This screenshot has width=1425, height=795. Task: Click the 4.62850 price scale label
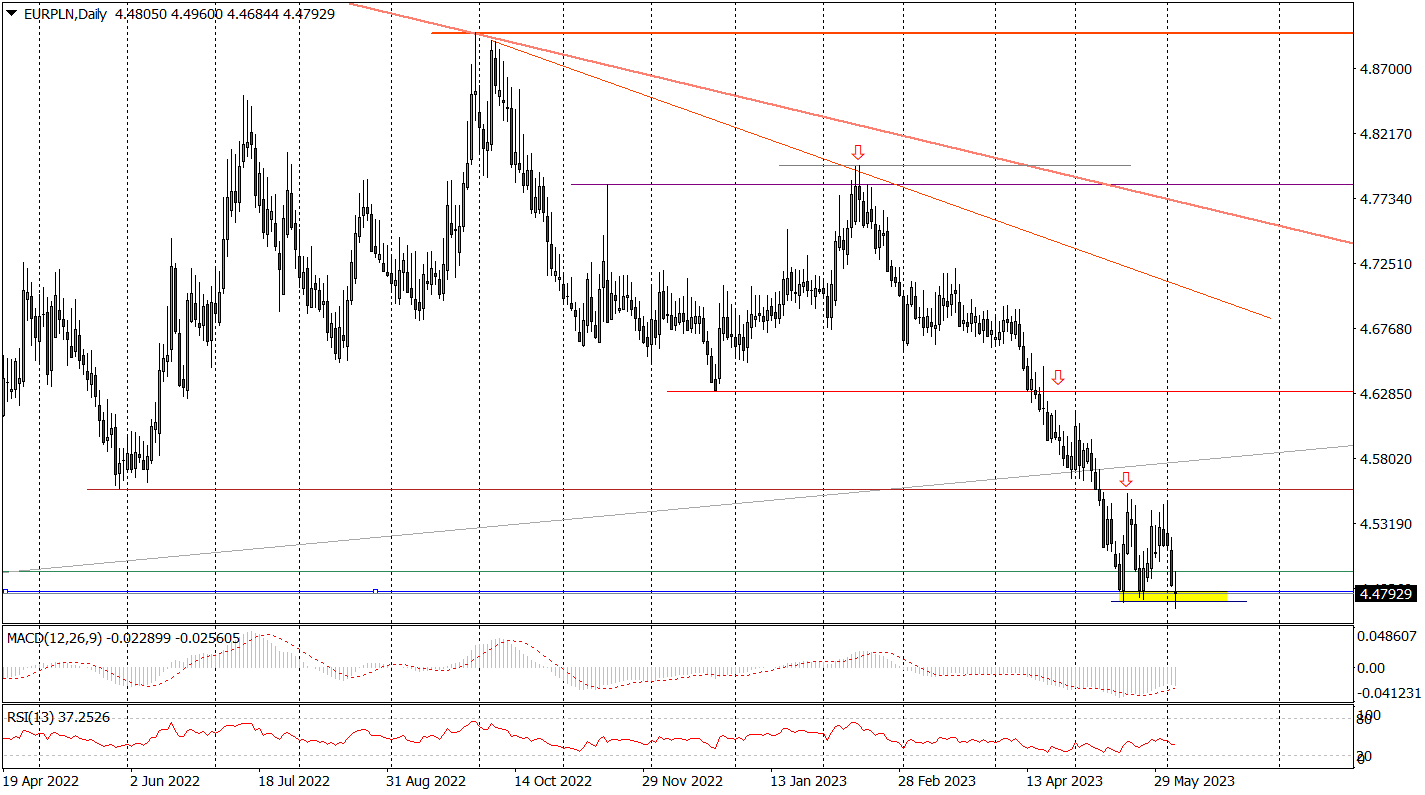(x=1385, y=394)
